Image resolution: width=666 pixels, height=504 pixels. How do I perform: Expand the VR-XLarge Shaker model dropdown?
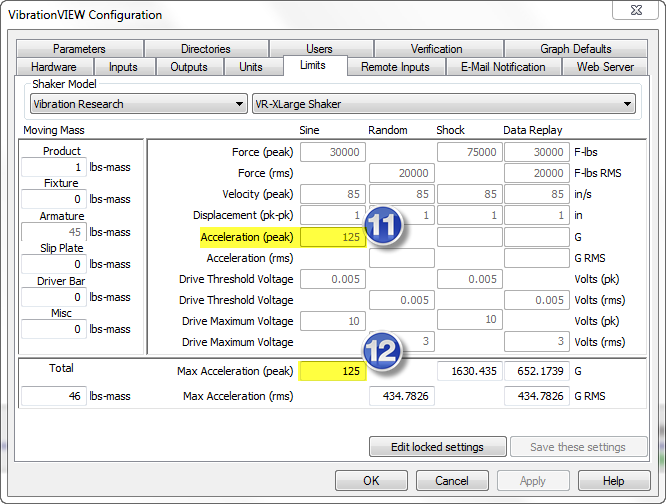(x=444, y=104)
